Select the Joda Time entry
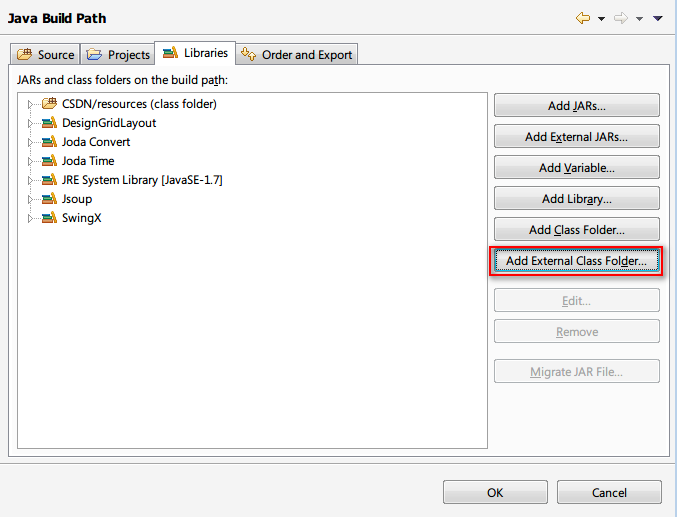Screen dimensions: 678x517 pyautogui.click(x=88, y=161)
